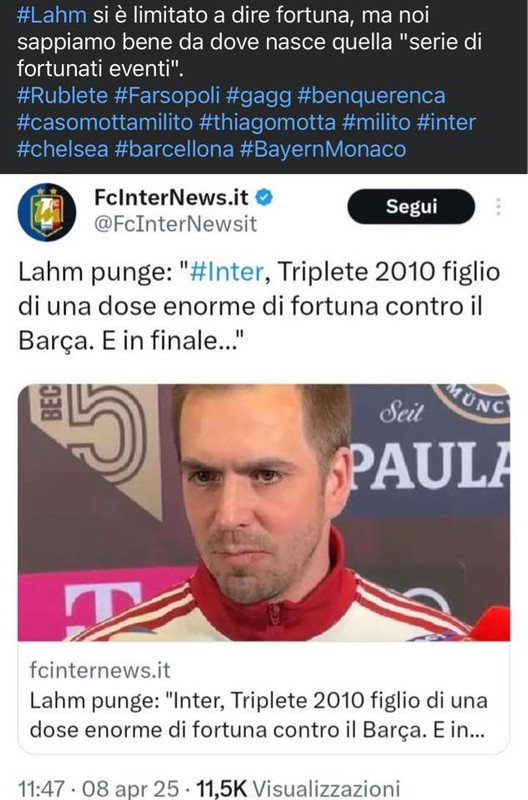Follow account with Segui button
Viewport: 528px width, 800px height.
(x=411, y=207)
